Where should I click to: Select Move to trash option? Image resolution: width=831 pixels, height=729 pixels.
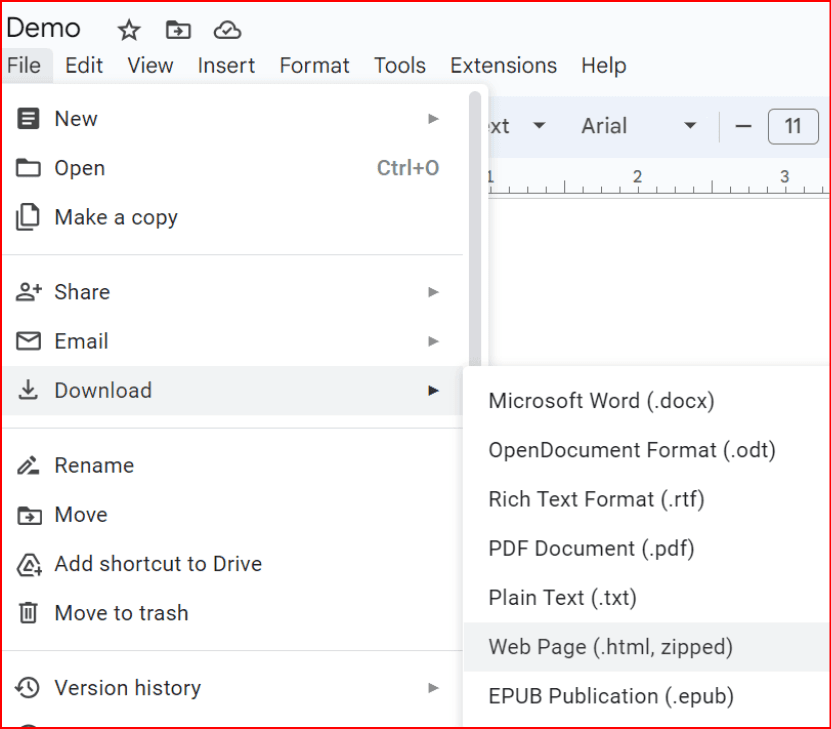pyautogui.click(x=121, y=613)
